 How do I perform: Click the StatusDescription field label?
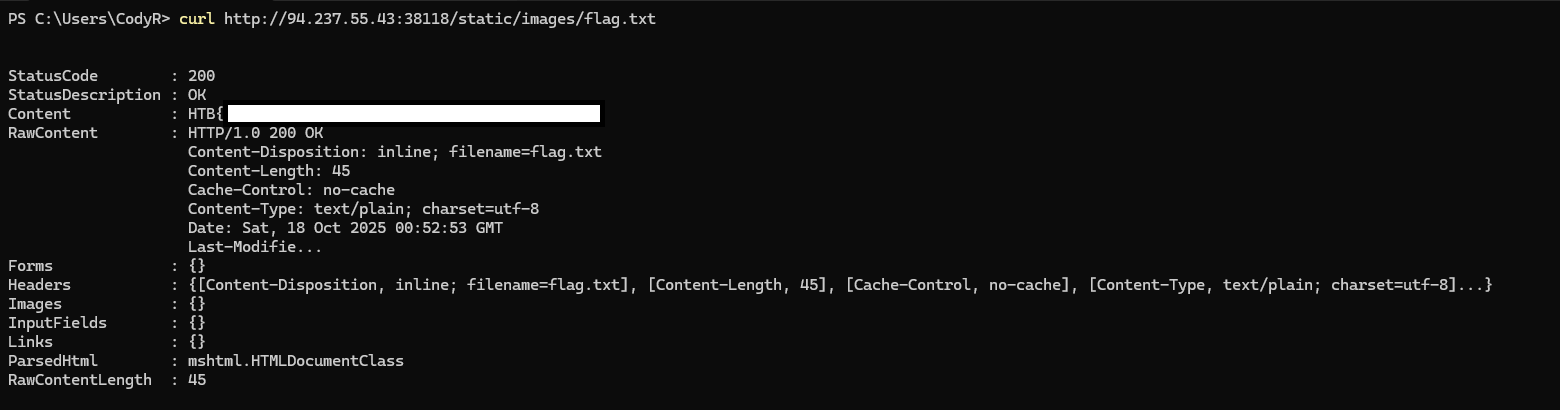point(84,95)
